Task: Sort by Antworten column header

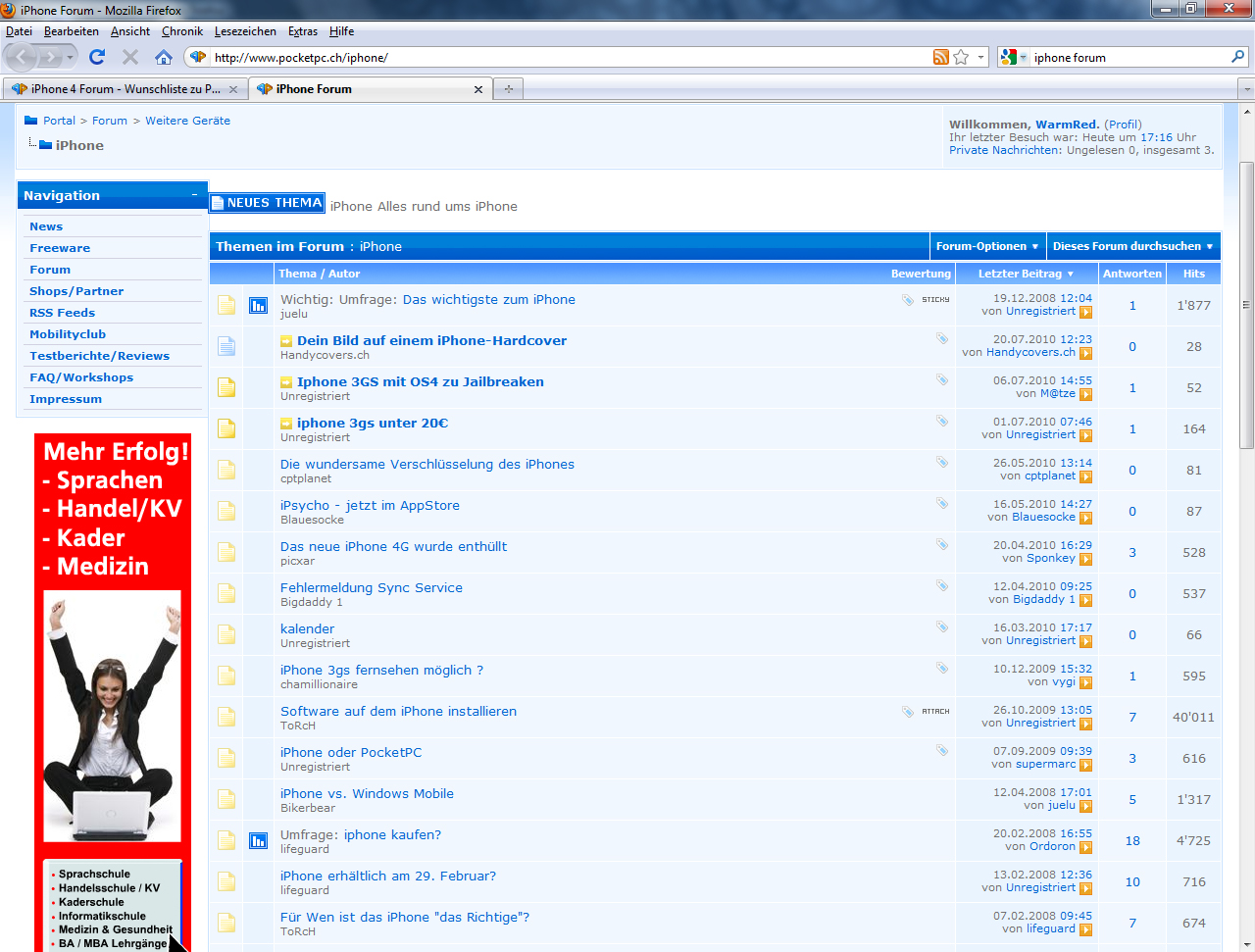Action: (1132, 274)
